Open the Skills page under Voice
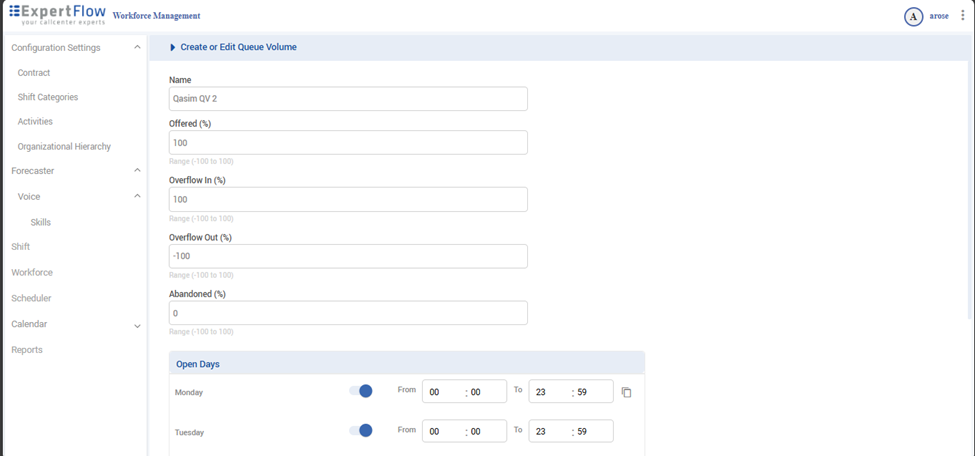Viewport: 975px width, 456px height. [x=41, y=222]
